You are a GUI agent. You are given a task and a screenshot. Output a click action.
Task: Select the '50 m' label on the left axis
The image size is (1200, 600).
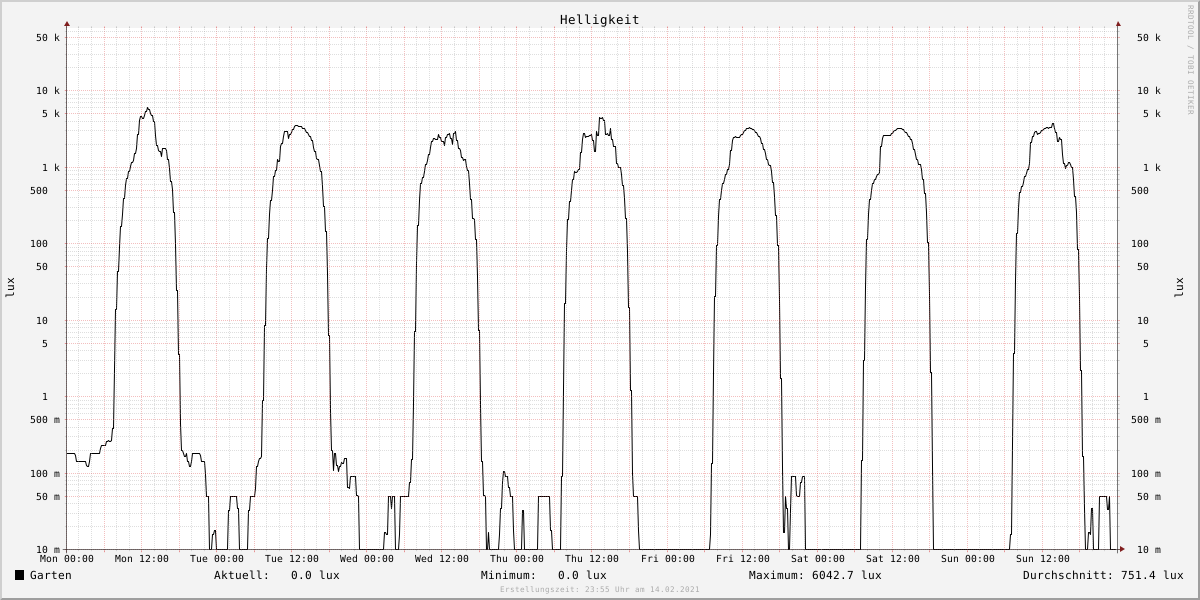coord(48,497)
